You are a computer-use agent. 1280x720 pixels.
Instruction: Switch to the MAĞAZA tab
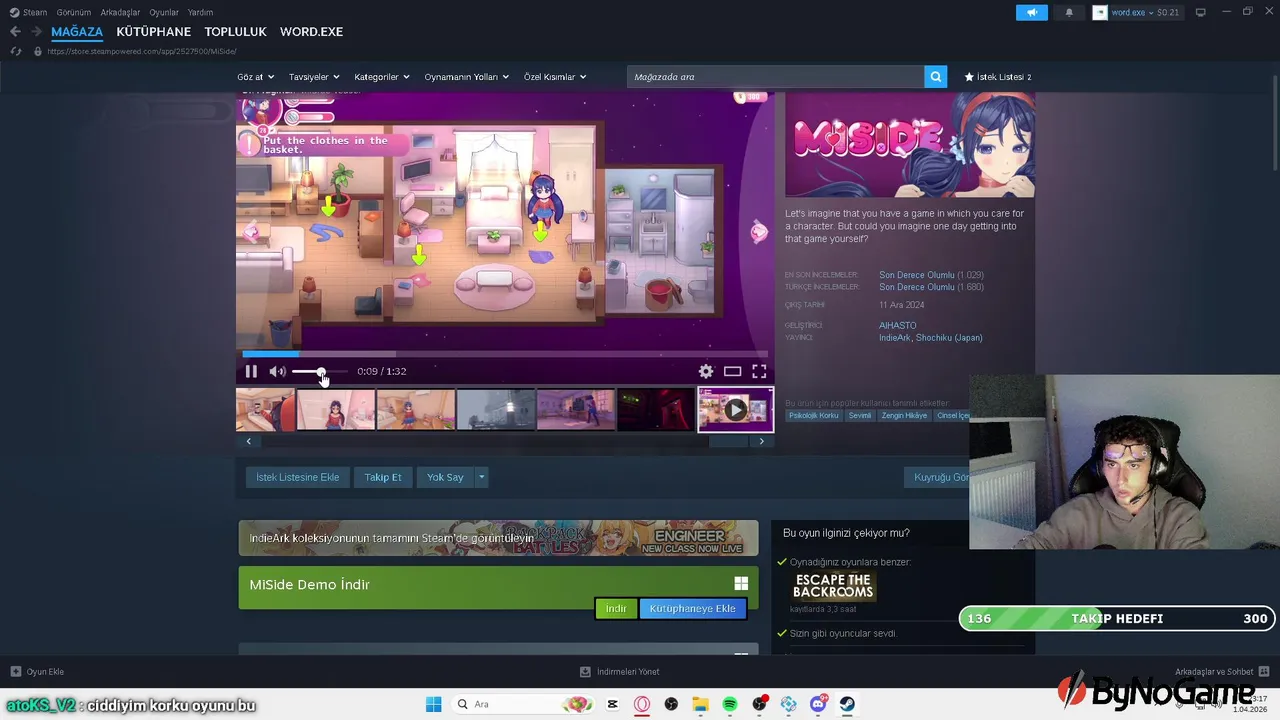tap(77, 32)
